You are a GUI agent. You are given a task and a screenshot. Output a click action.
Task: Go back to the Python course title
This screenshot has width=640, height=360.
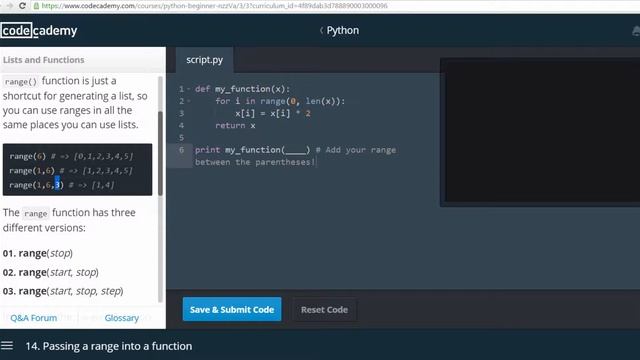342,31
